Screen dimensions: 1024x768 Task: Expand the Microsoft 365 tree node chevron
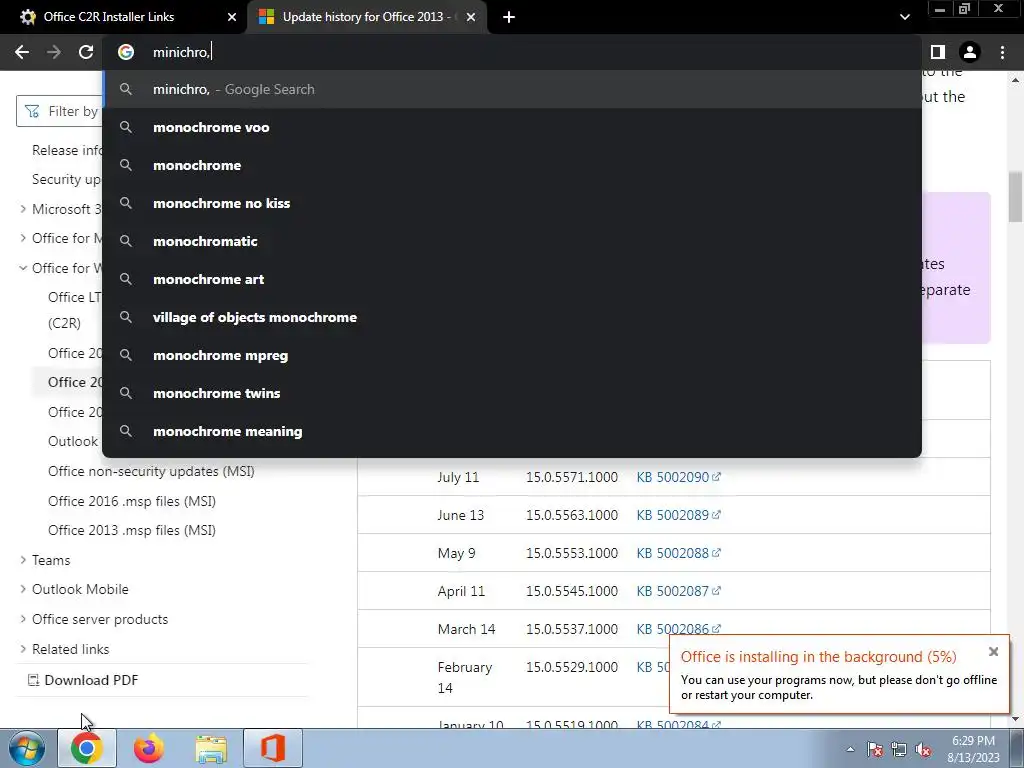pos(23,209)
